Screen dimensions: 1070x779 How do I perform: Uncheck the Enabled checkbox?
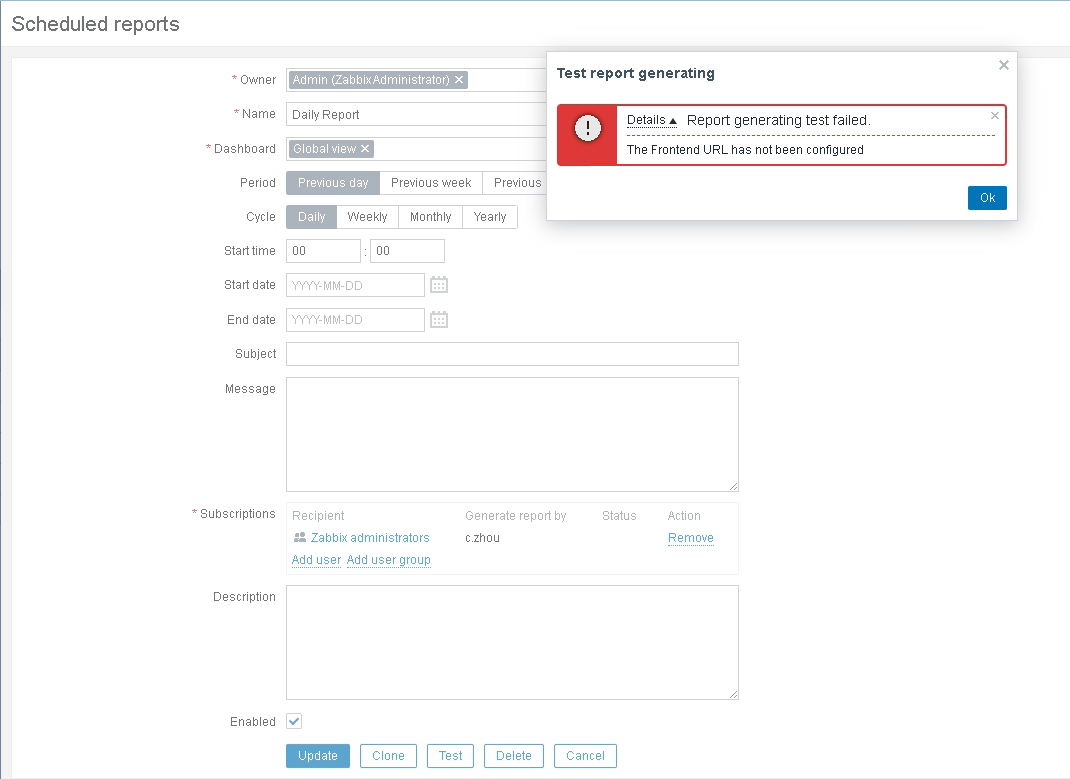pos(294,721)
